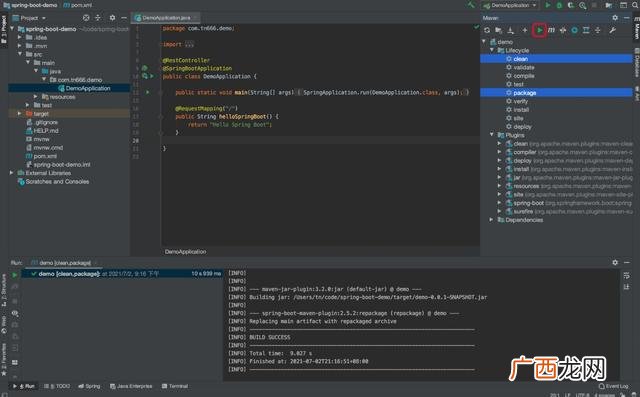Toggle the Database side tool tab
The height and width of the screenshot is (397, 640).
(x=636, y=62)
